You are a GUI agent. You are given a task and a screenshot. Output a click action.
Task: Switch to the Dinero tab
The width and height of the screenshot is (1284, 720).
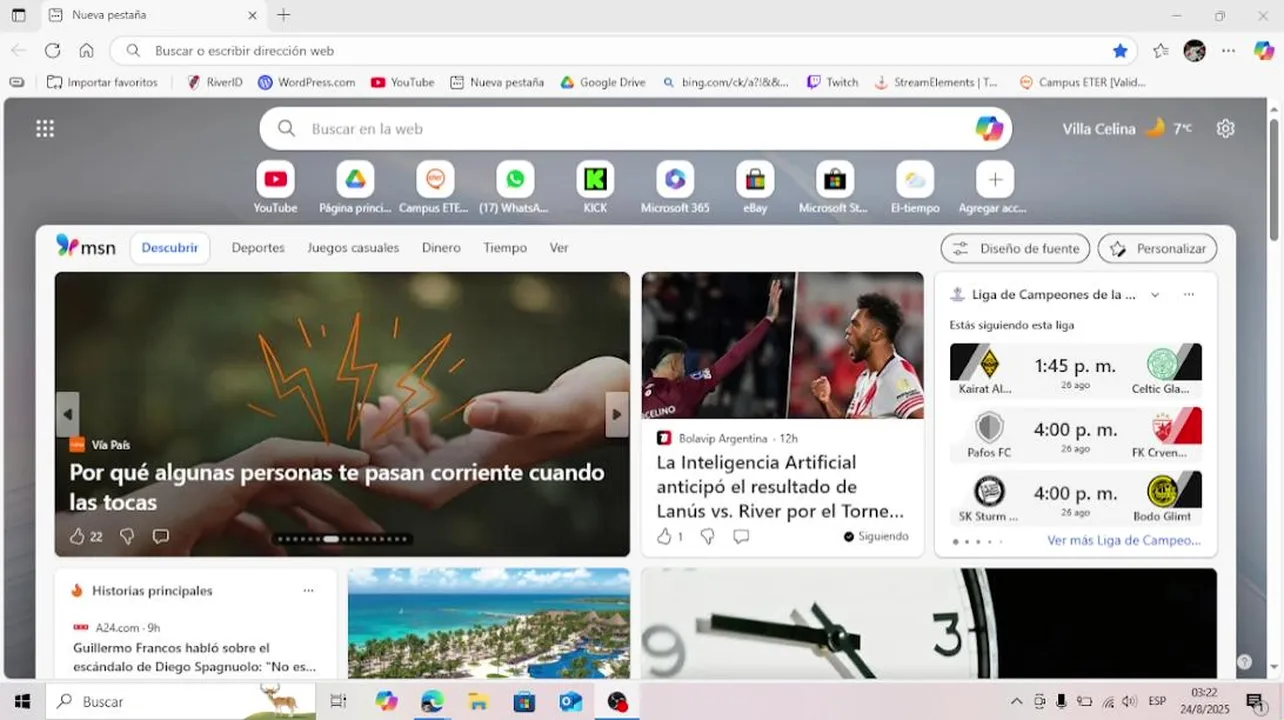coord(441,248)
